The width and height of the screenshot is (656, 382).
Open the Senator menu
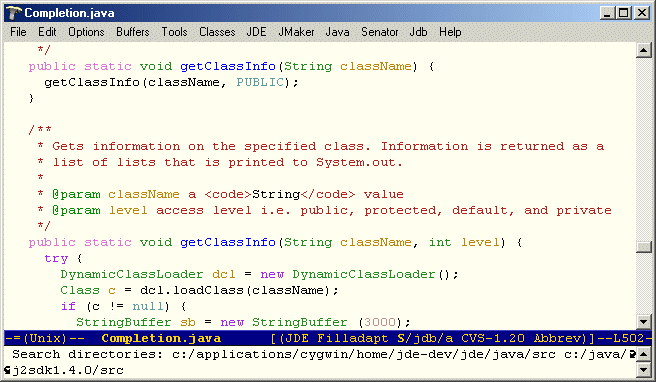379,32
